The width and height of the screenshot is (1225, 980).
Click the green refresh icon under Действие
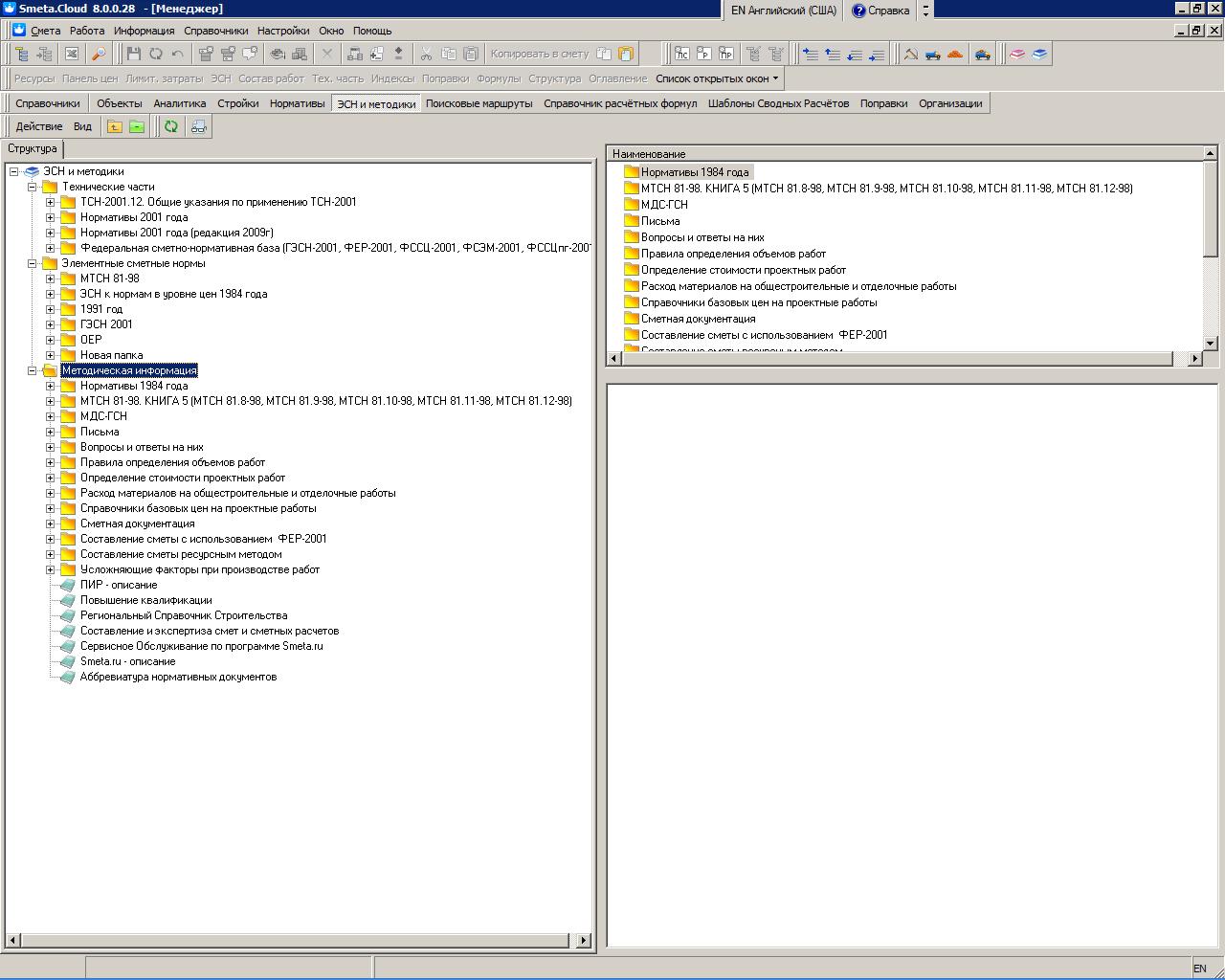click(171, 126)
